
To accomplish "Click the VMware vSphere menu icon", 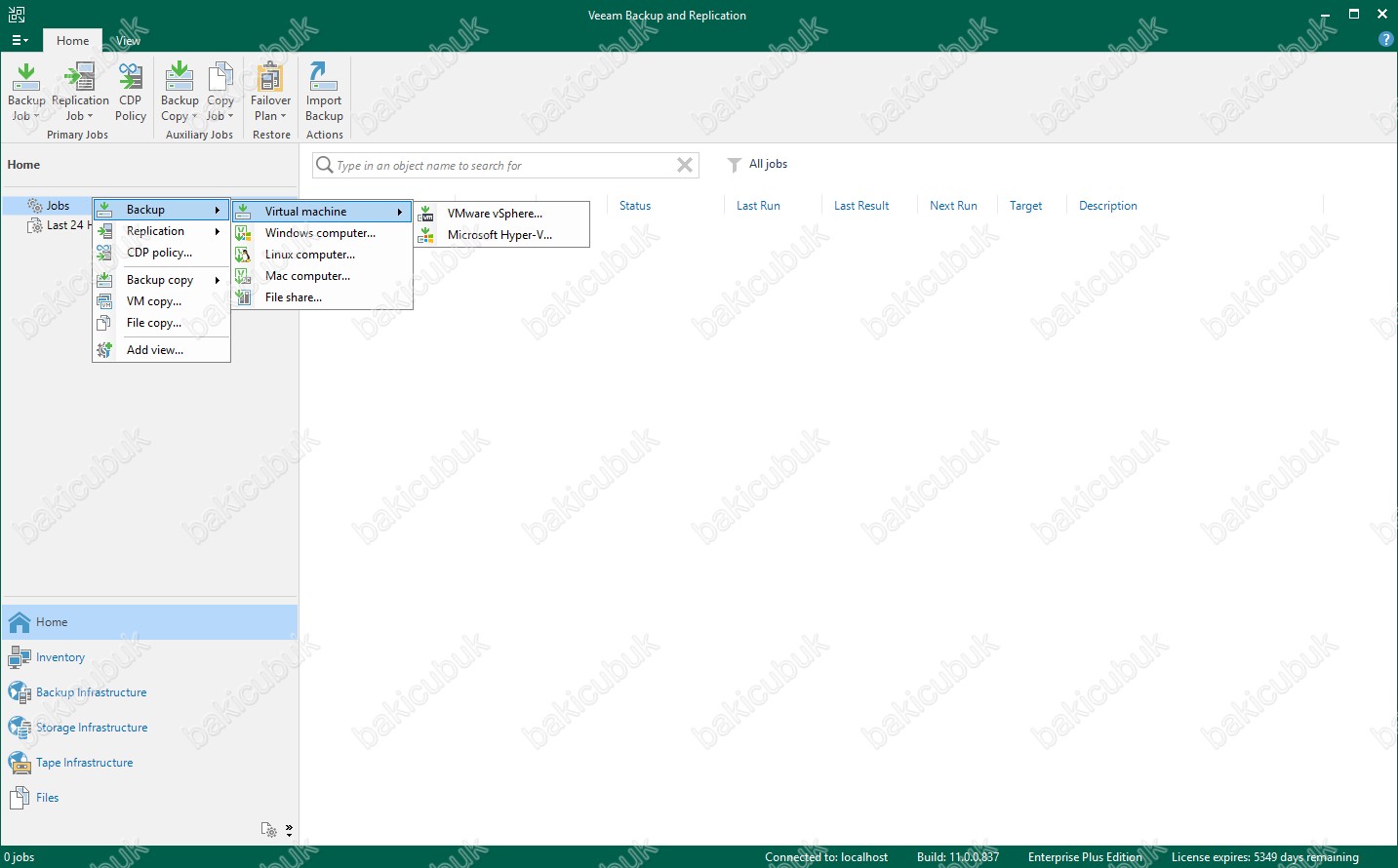I will click(x=426, y=214).
